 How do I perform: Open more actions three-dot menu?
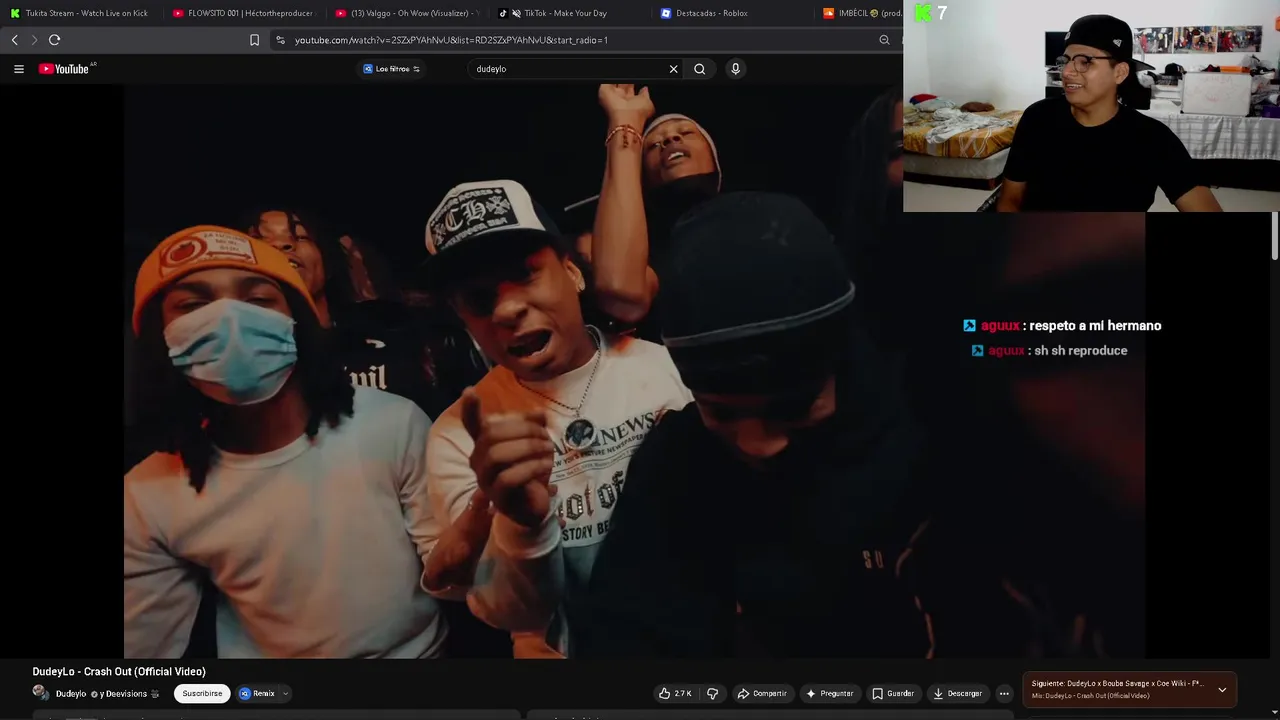(1004, 693)
